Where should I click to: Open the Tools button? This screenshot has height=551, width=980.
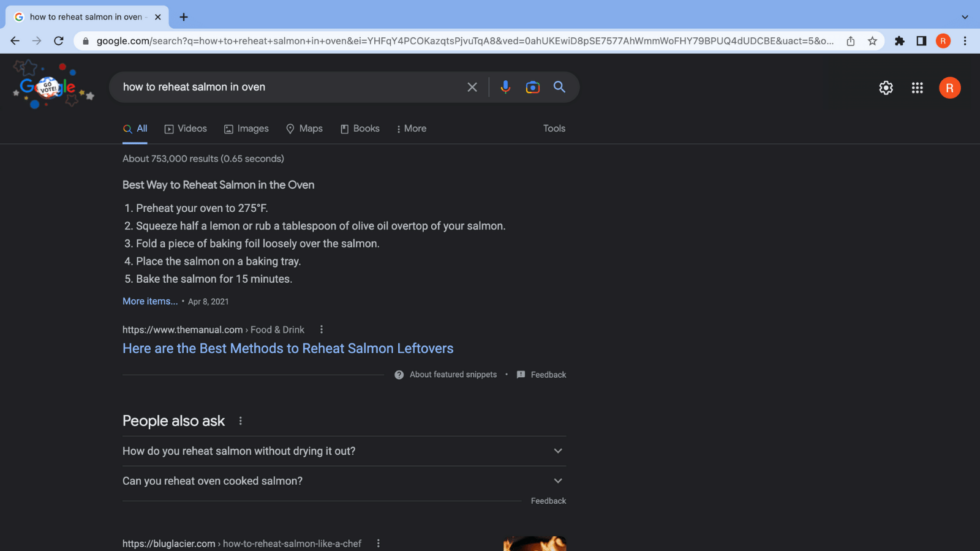554,129
